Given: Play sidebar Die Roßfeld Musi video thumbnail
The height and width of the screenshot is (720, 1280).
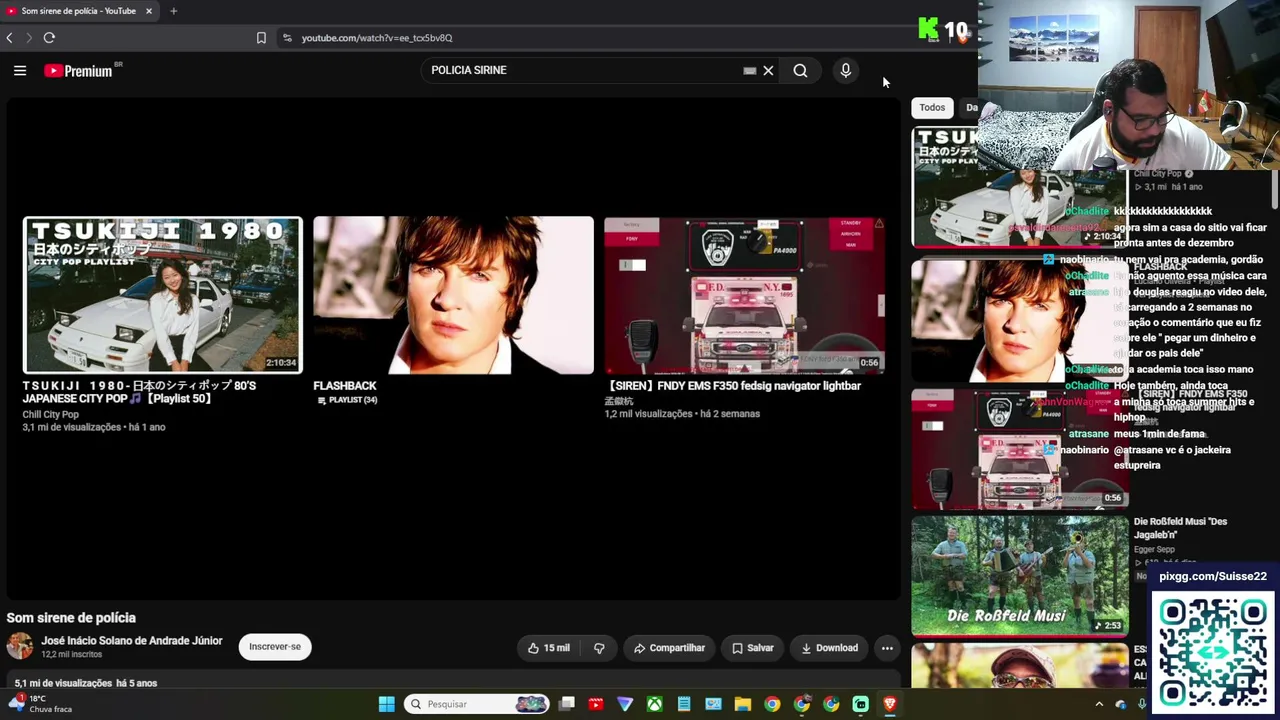Looking at the screenshot, I should (1020, 575).
